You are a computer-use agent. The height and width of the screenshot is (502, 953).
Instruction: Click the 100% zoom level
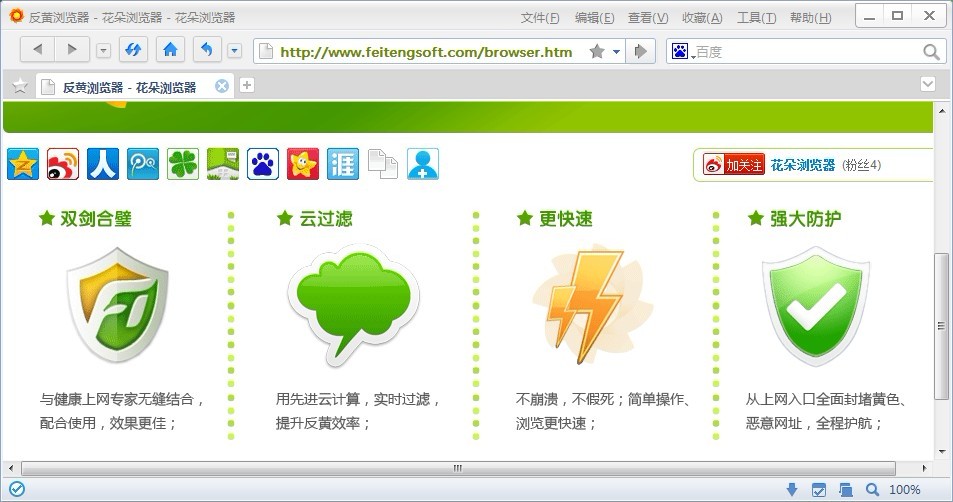coord(904,489)
